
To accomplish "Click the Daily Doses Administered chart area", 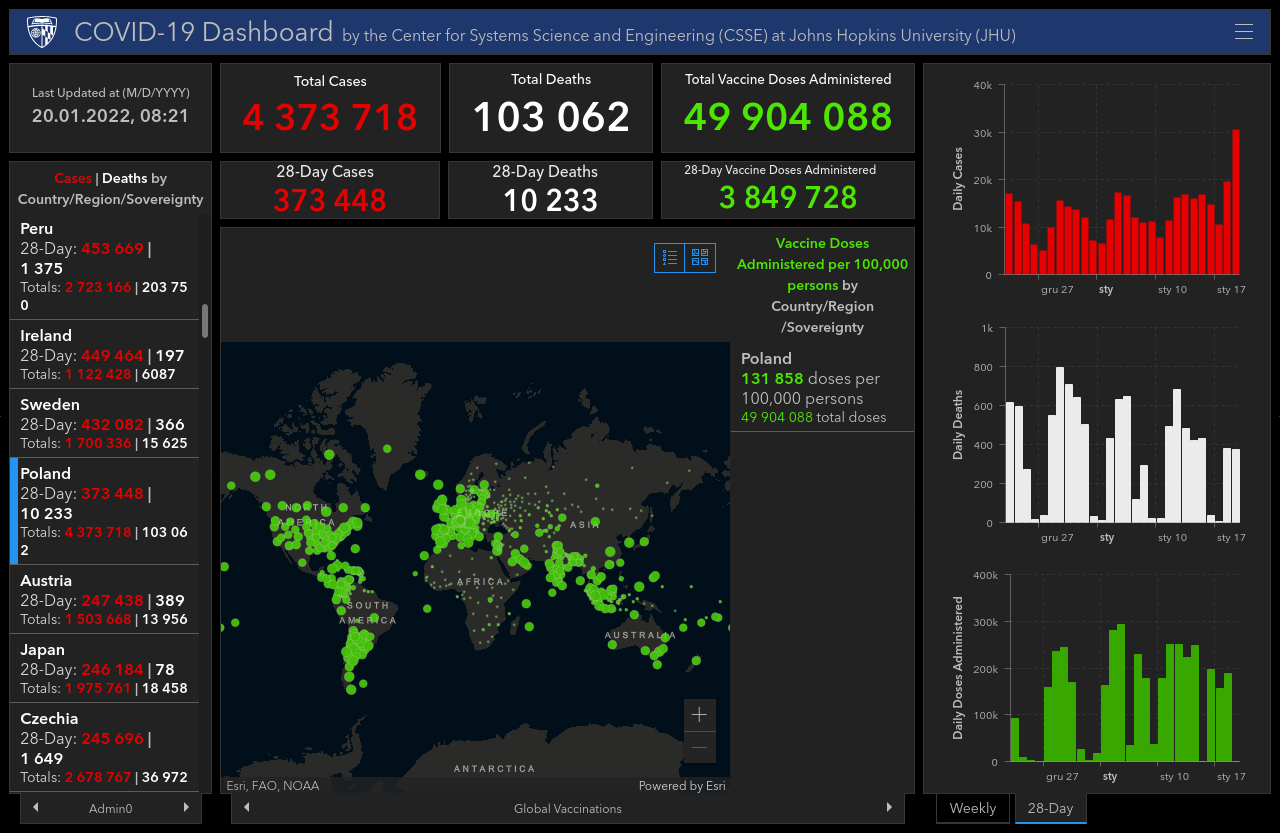I will 1124,668.
